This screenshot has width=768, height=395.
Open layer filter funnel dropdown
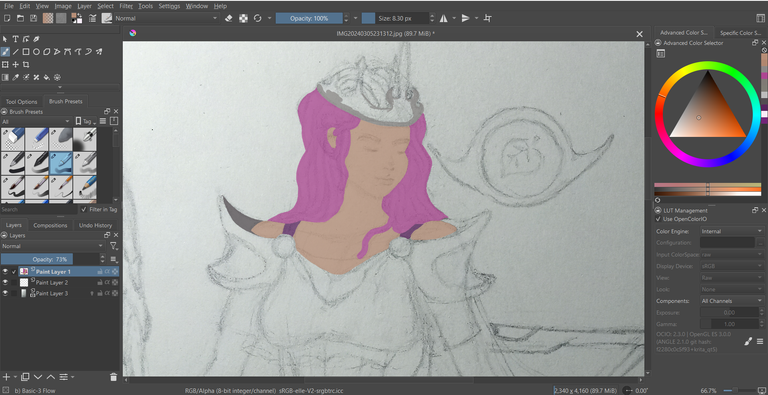coord(114,246)
